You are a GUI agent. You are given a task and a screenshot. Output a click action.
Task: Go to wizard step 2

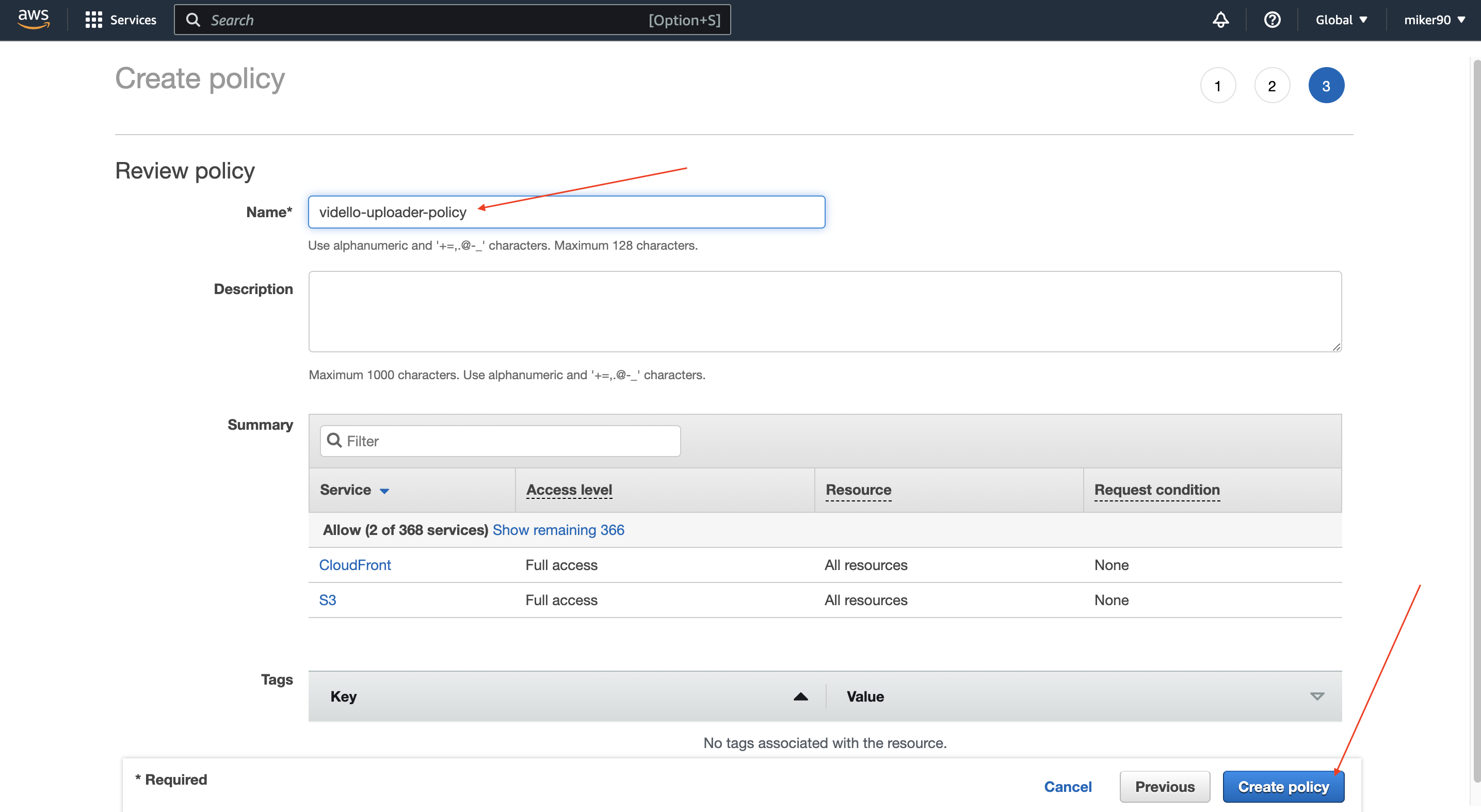click(1271, 86)
